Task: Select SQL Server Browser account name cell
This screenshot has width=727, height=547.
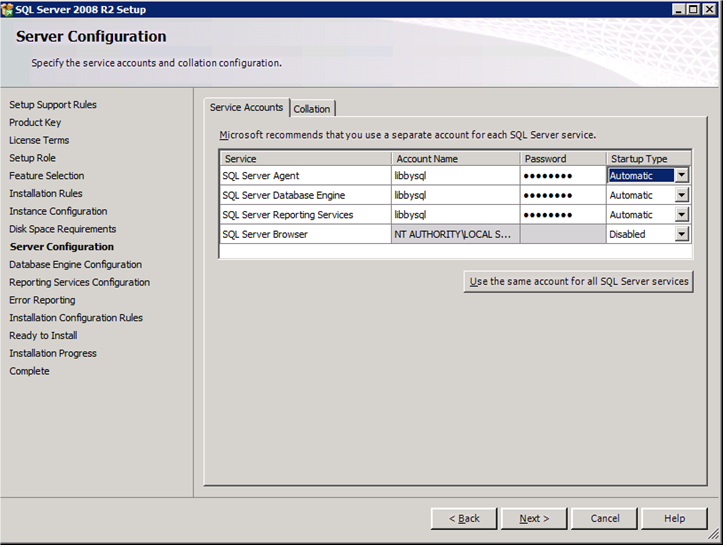Action: 455,234
